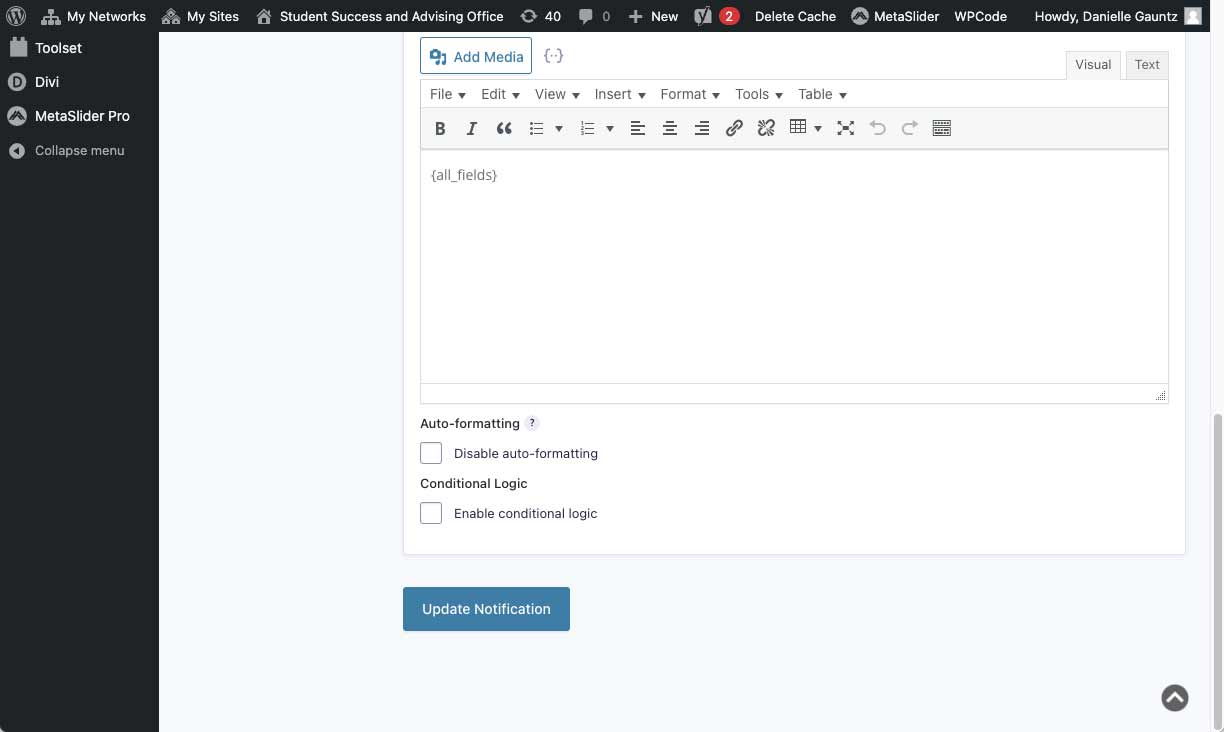Viewport: 1224px width, 732px height.
Task: Open the editor Insert menu
Action: (620, 94)
